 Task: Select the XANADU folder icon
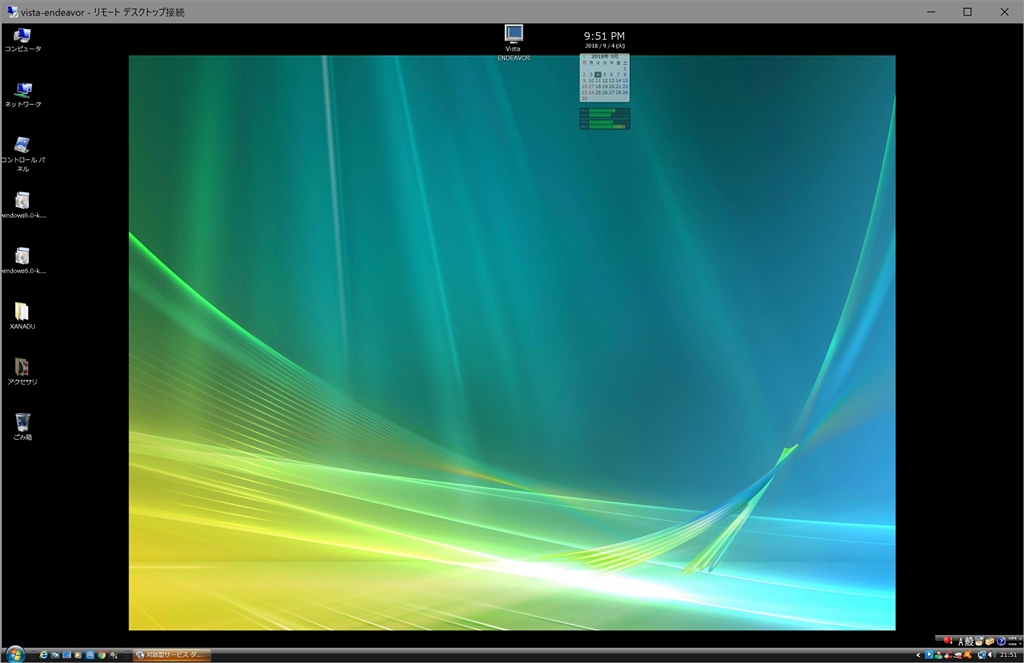pyautogui.click(x=22, y=315)
